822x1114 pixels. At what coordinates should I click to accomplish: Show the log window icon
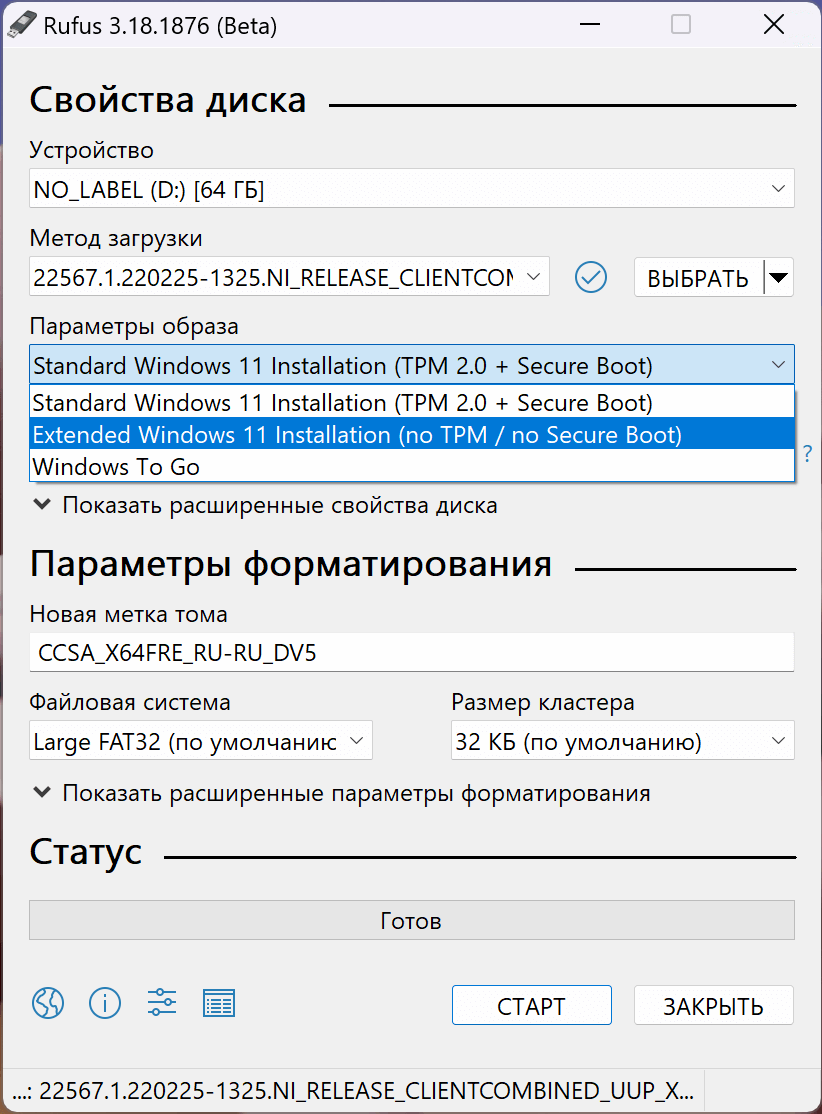pos(218,1002)
